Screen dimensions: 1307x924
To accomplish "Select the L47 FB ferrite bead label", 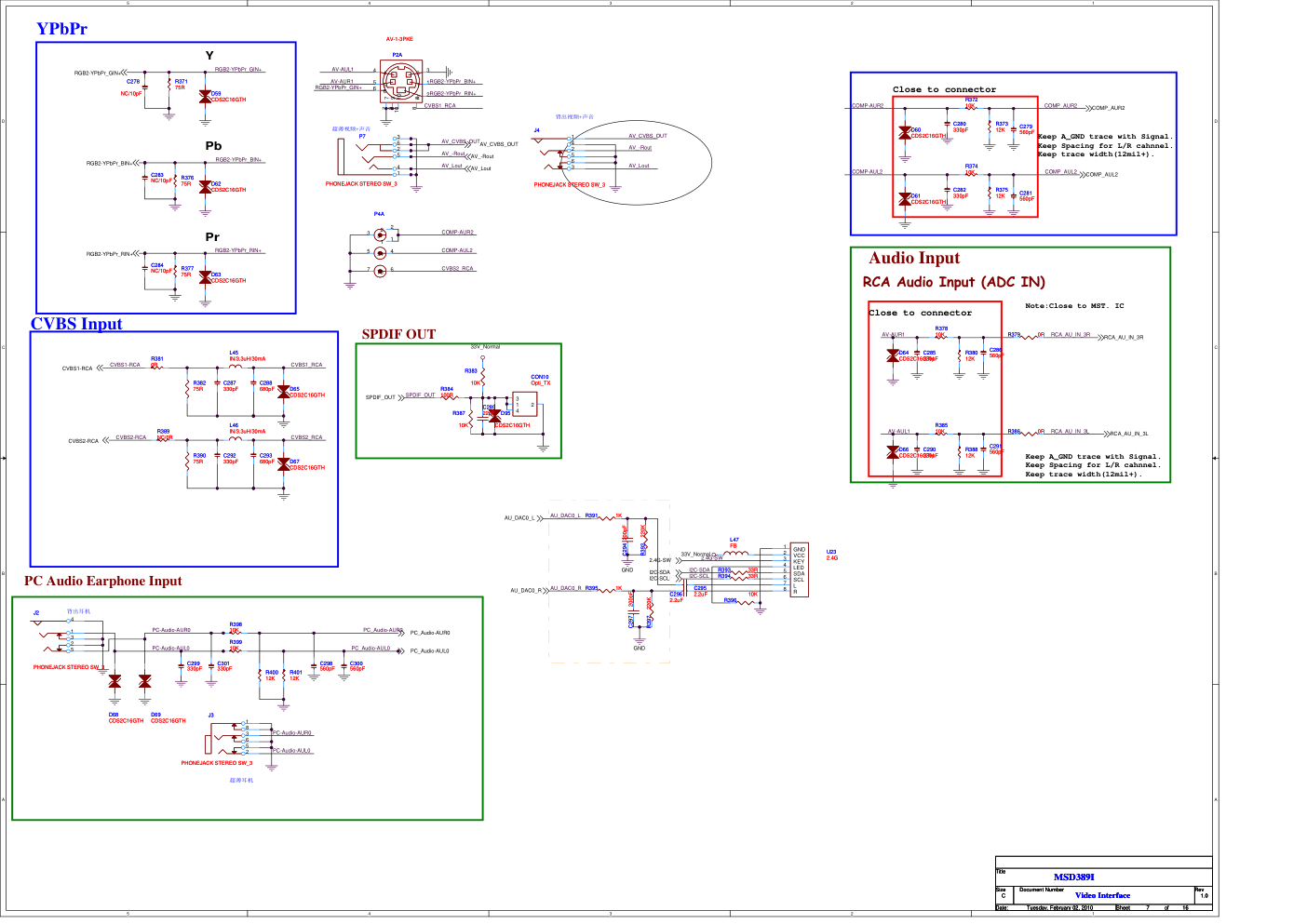I will click(734, 542).
